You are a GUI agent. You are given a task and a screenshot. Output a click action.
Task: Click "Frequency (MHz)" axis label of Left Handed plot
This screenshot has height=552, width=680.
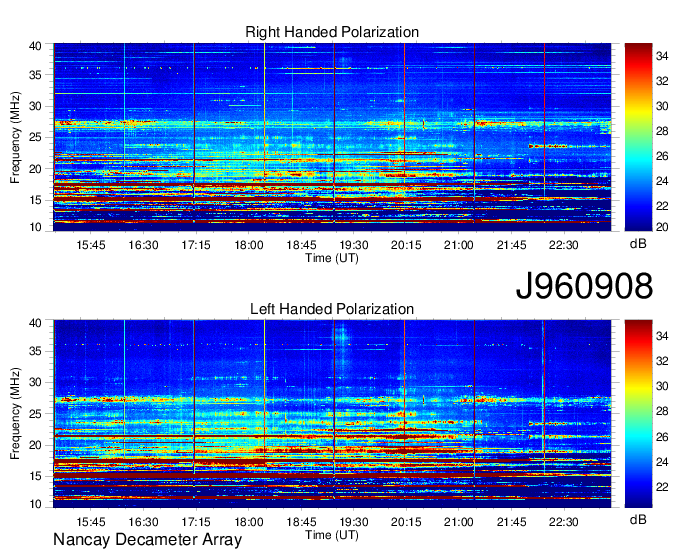15,414
